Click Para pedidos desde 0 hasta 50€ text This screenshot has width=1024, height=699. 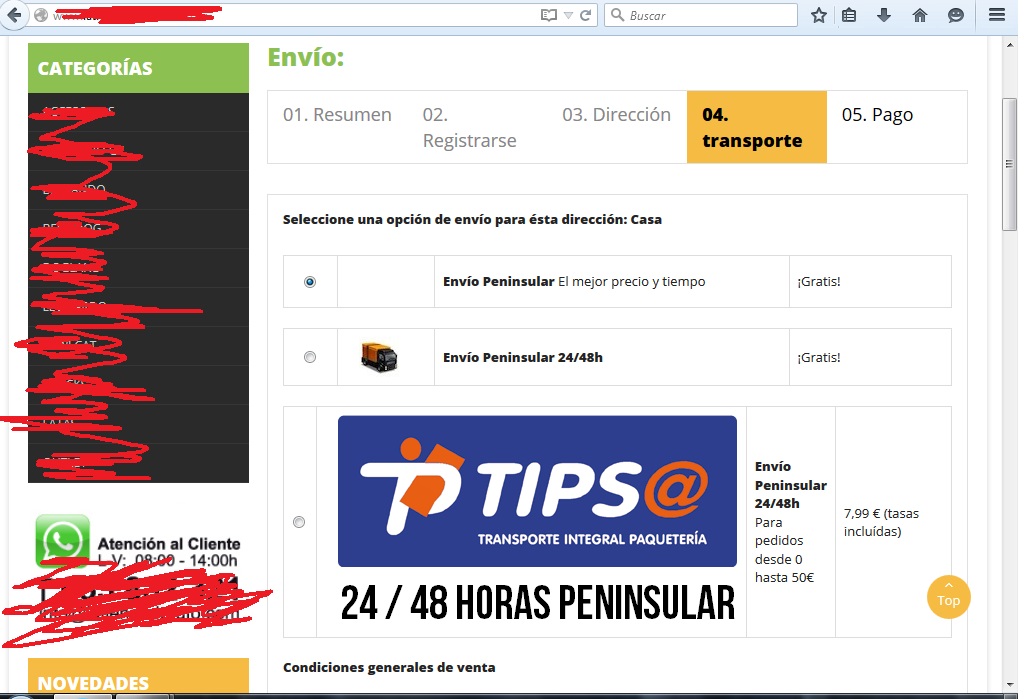pos(784,549)
